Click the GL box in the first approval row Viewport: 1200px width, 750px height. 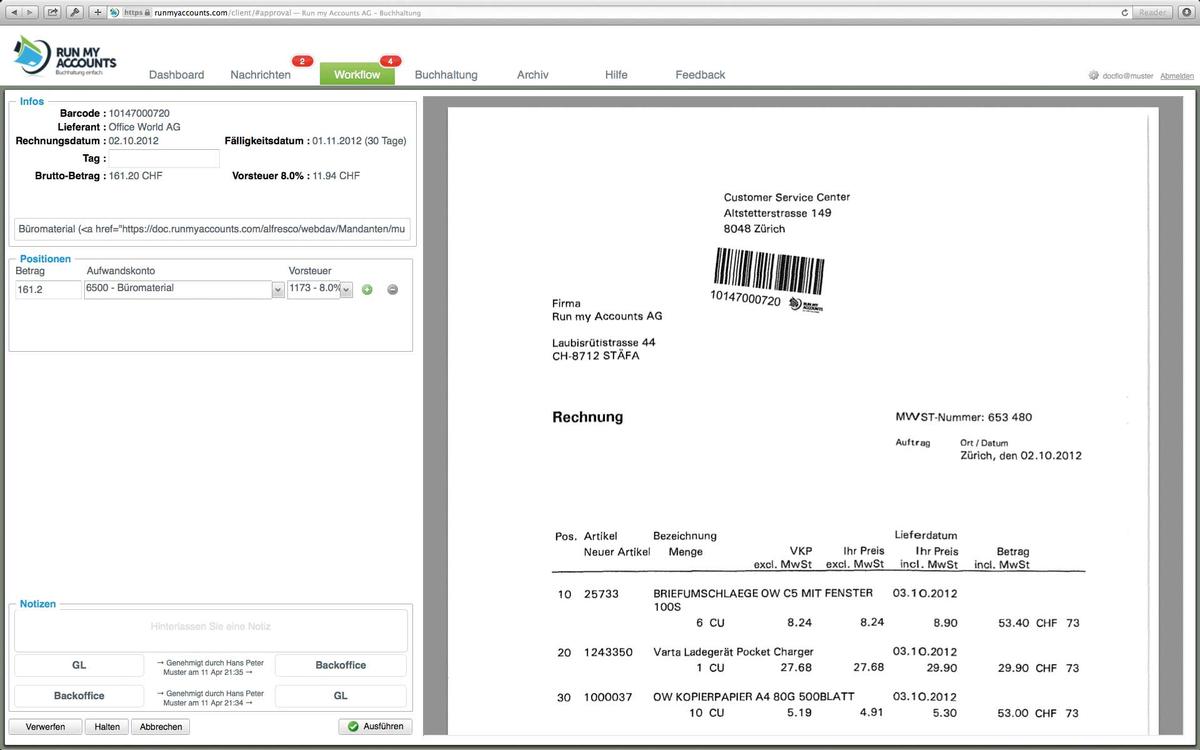79,665
